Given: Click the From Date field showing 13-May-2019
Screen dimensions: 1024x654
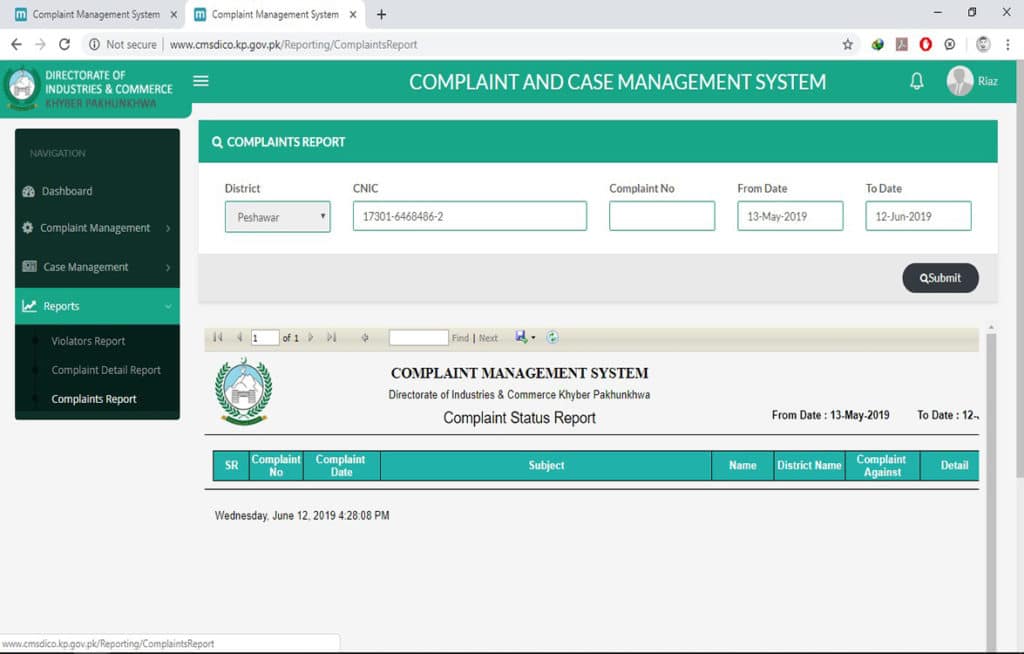Looking at the screenshot, I should point(789,215).
